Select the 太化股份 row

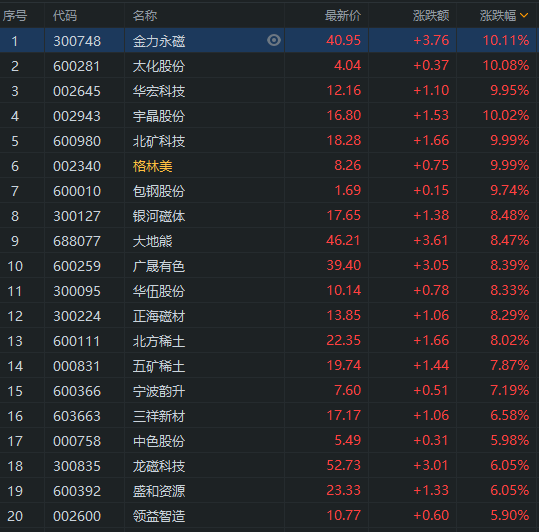click(x=268, y=66)
